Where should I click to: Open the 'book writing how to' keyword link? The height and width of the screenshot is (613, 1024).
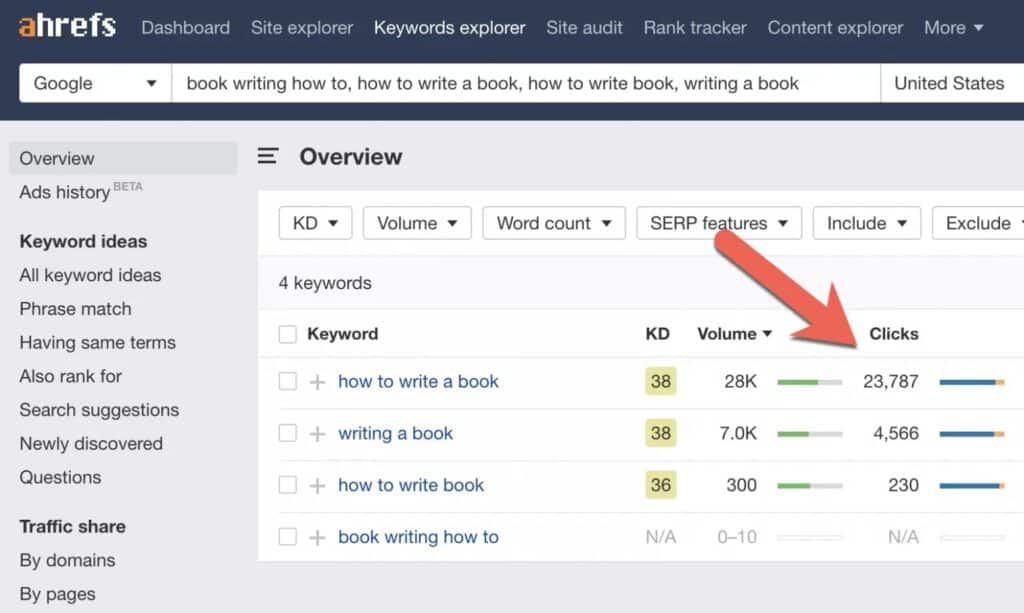[418, 537]
